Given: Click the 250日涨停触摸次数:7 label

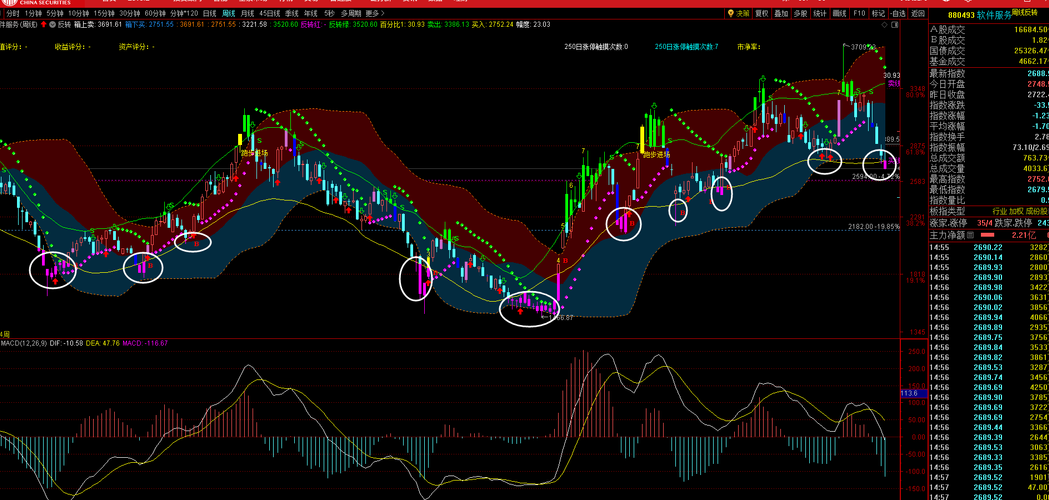Looking at the screenshot, I should (x=686, y=47).
